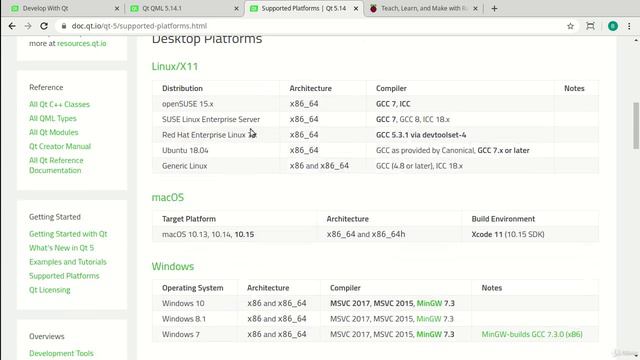Open the Chrome three-dot menu
Screen dimensions: 640x360
coord(629,26)
